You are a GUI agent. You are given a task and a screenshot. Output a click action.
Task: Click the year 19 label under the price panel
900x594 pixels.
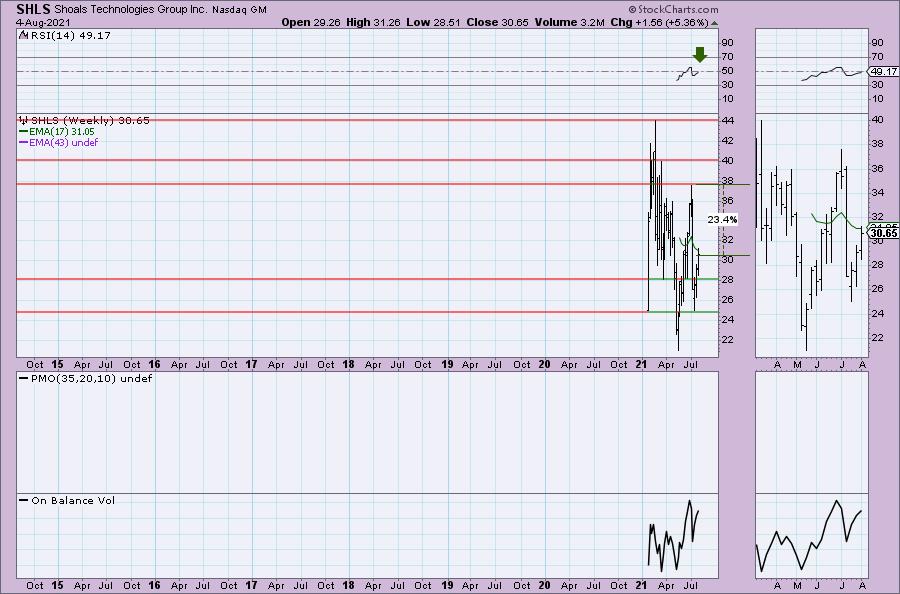pos(447,364)
